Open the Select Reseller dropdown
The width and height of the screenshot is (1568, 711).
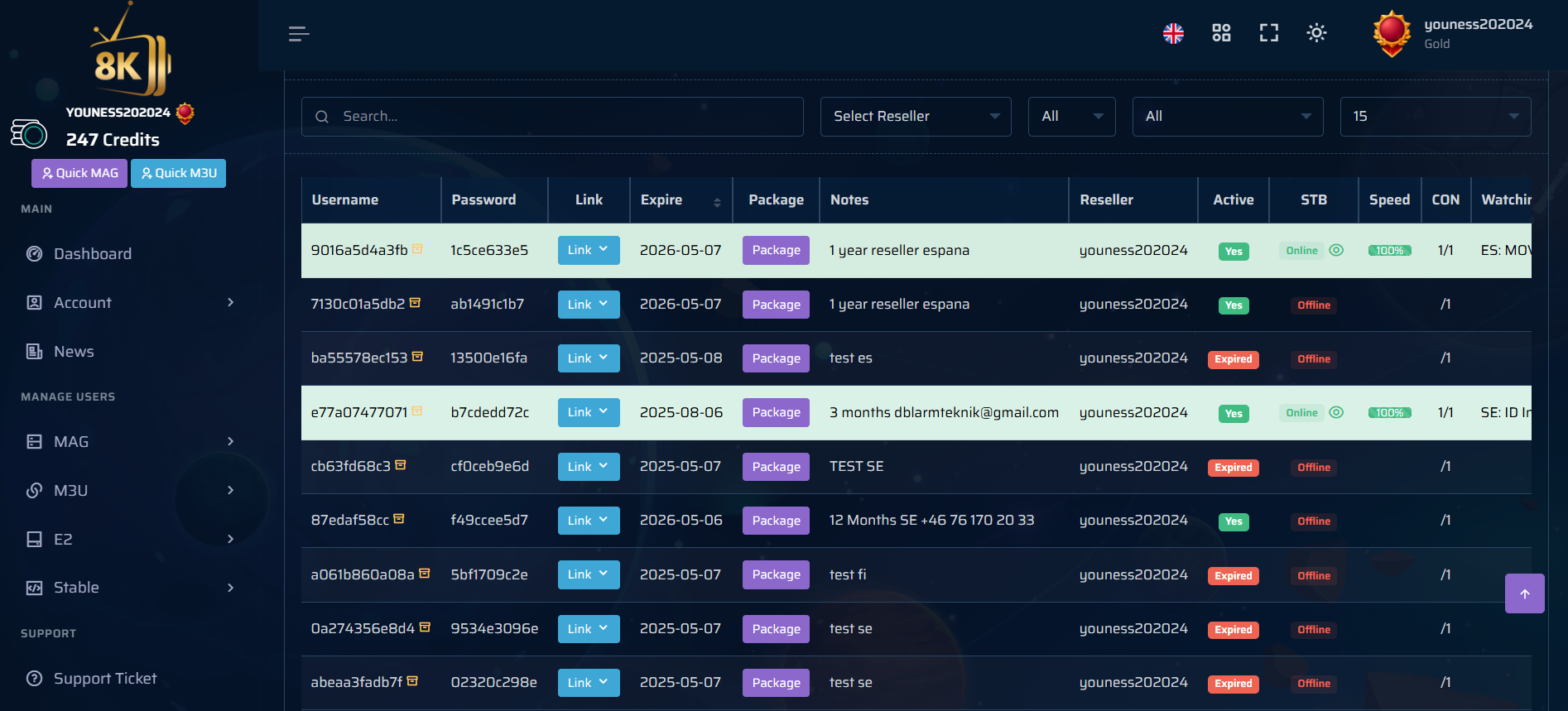click(x=916, y=117)
